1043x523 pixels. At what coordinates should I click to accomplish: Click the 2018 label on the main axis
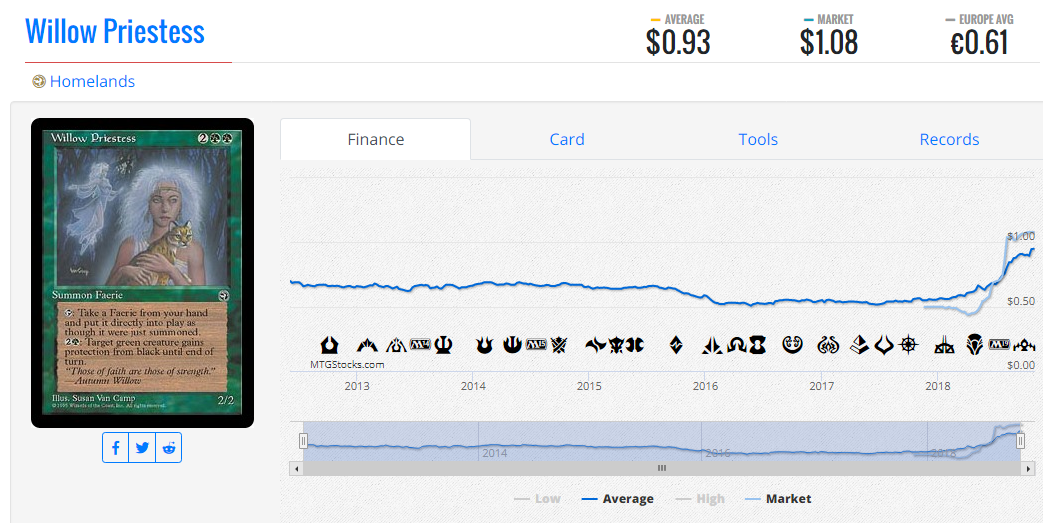938,386
